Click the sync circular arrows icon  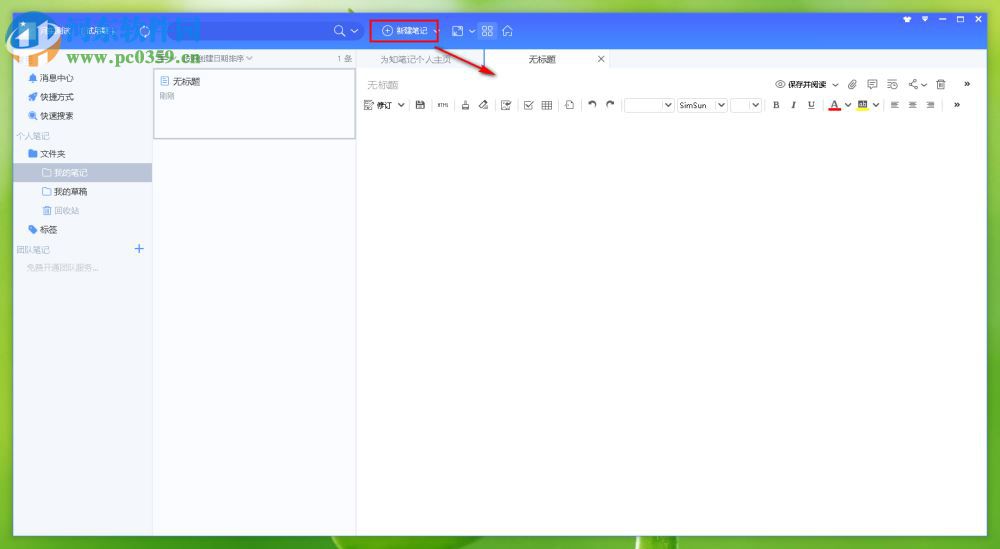(145, 31)
